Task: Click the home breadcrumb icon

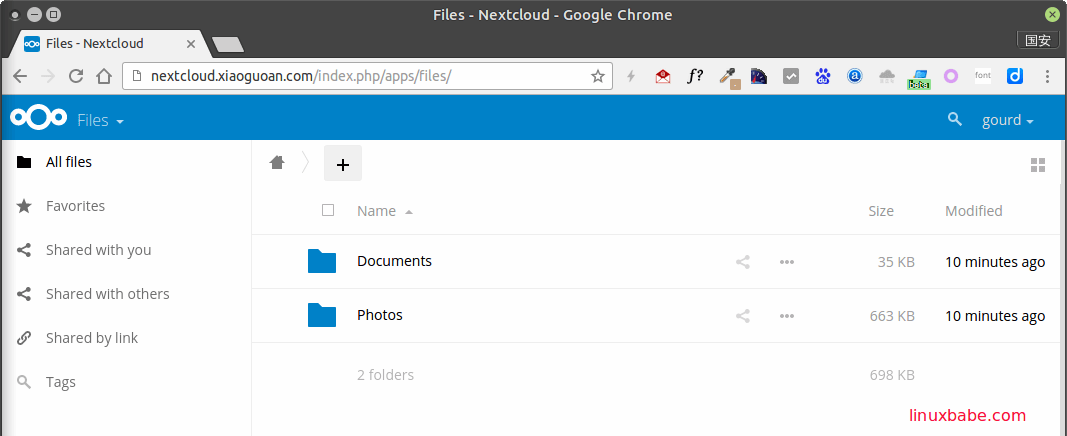Action: point(277,163)
